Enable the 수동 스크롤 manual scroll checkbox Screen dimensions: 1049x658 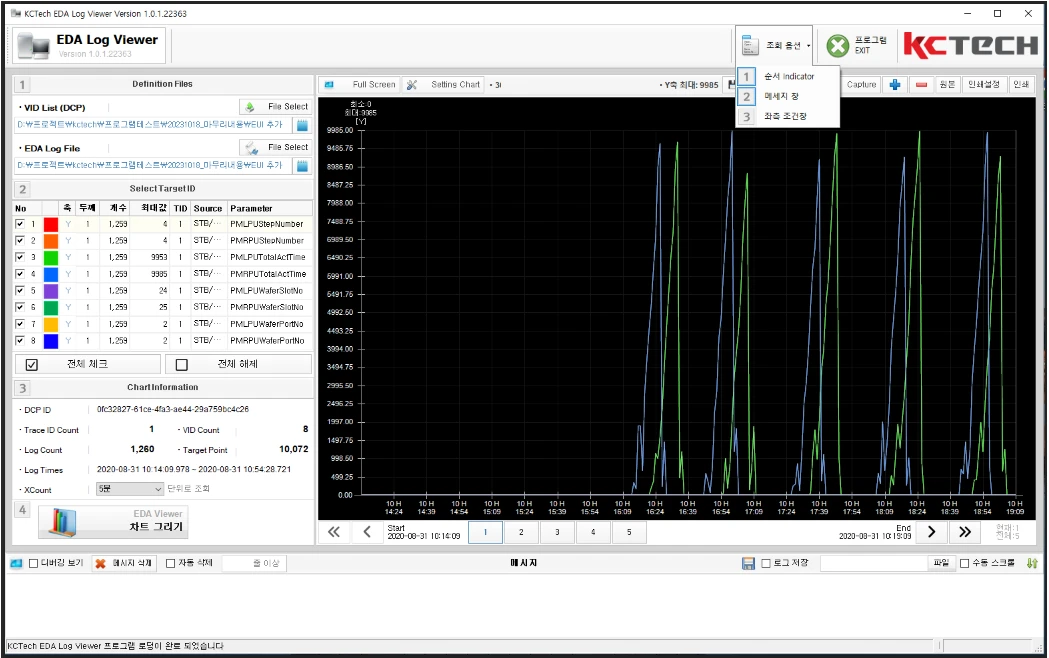click(x=964, y=564)
